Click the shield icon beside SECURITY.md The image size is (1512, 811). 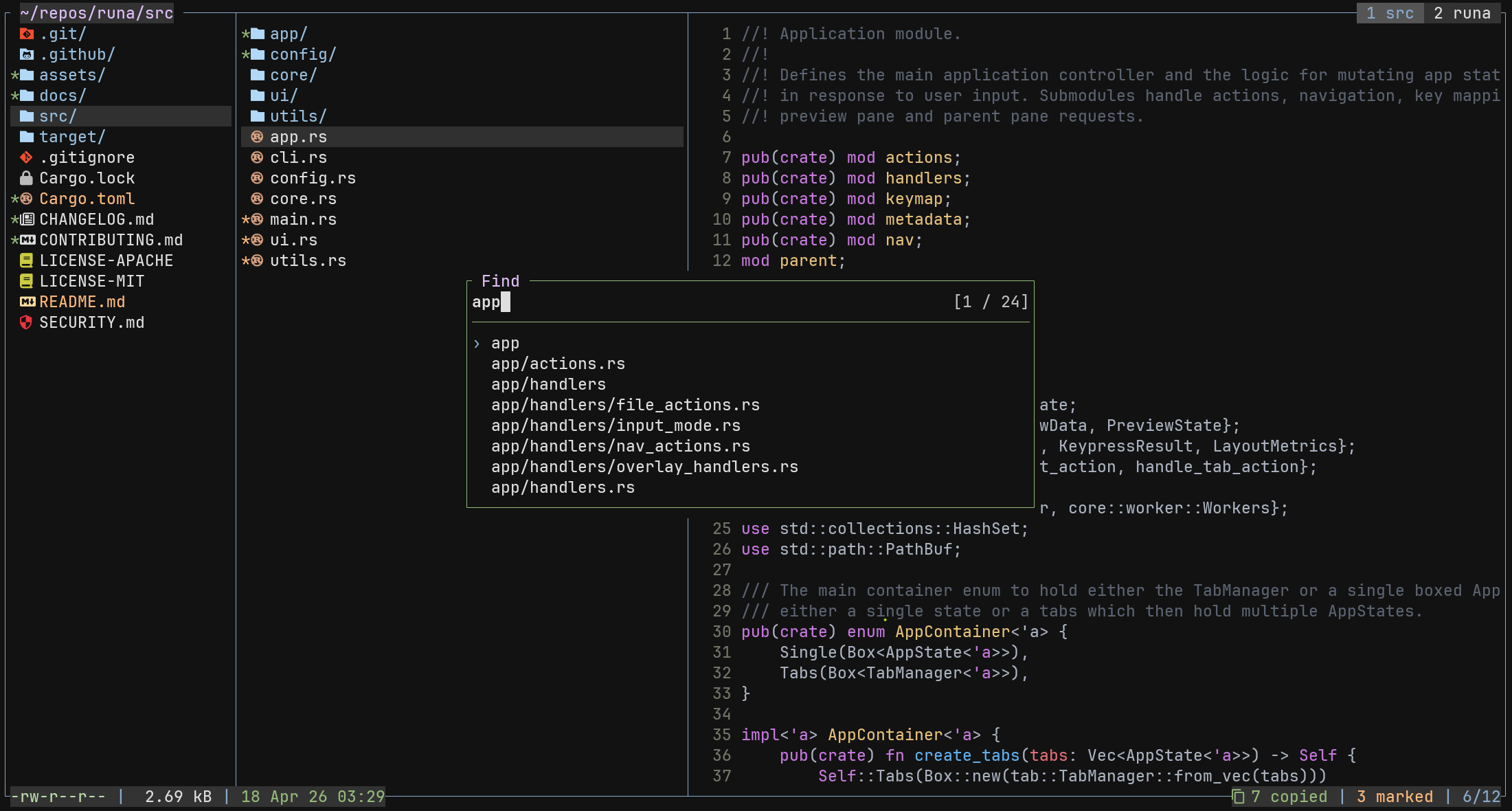coord(27,322)
